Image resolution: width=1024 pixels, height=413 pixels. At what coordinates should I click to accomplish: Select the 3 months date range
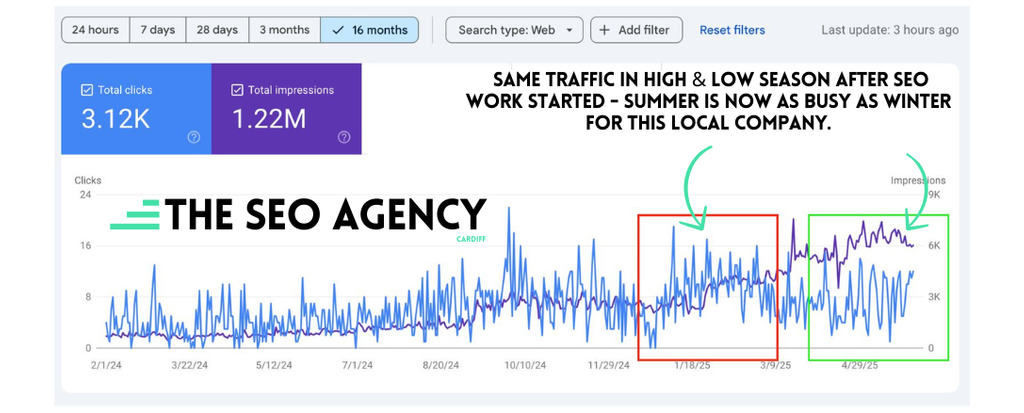[285, 30]
